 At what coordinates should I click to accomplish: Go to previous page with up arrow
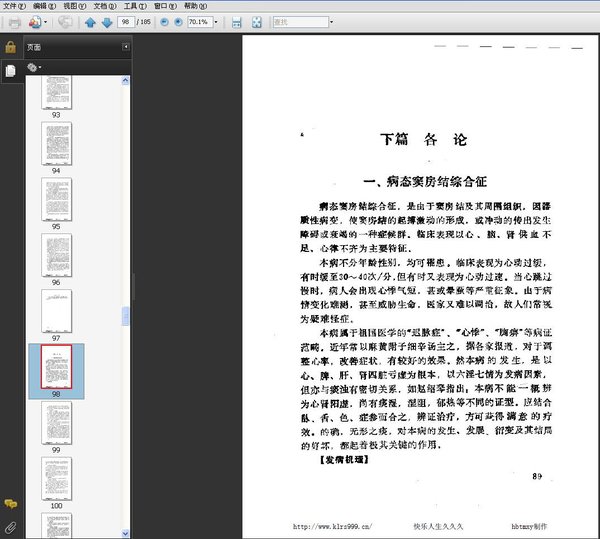pyautogui.click(x=90, y=22)
